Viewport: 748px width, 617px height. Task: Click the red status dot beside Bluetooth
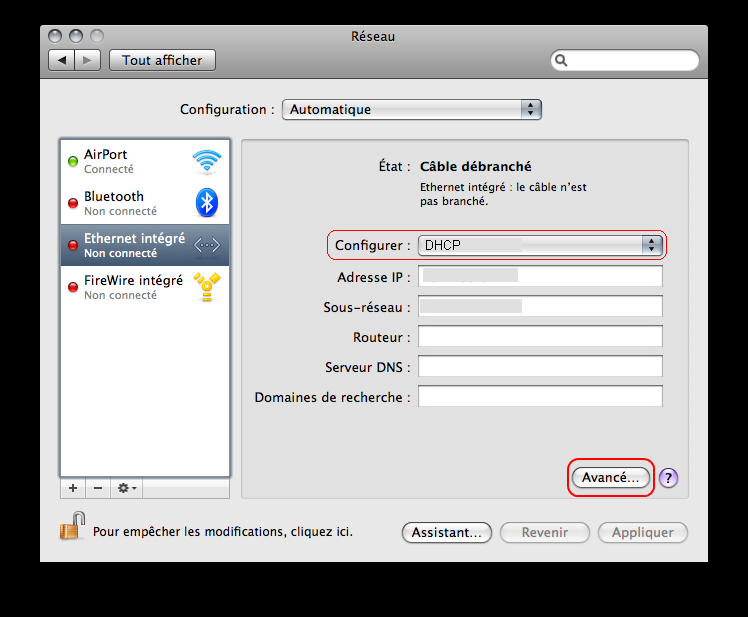[x=73, y=203]
